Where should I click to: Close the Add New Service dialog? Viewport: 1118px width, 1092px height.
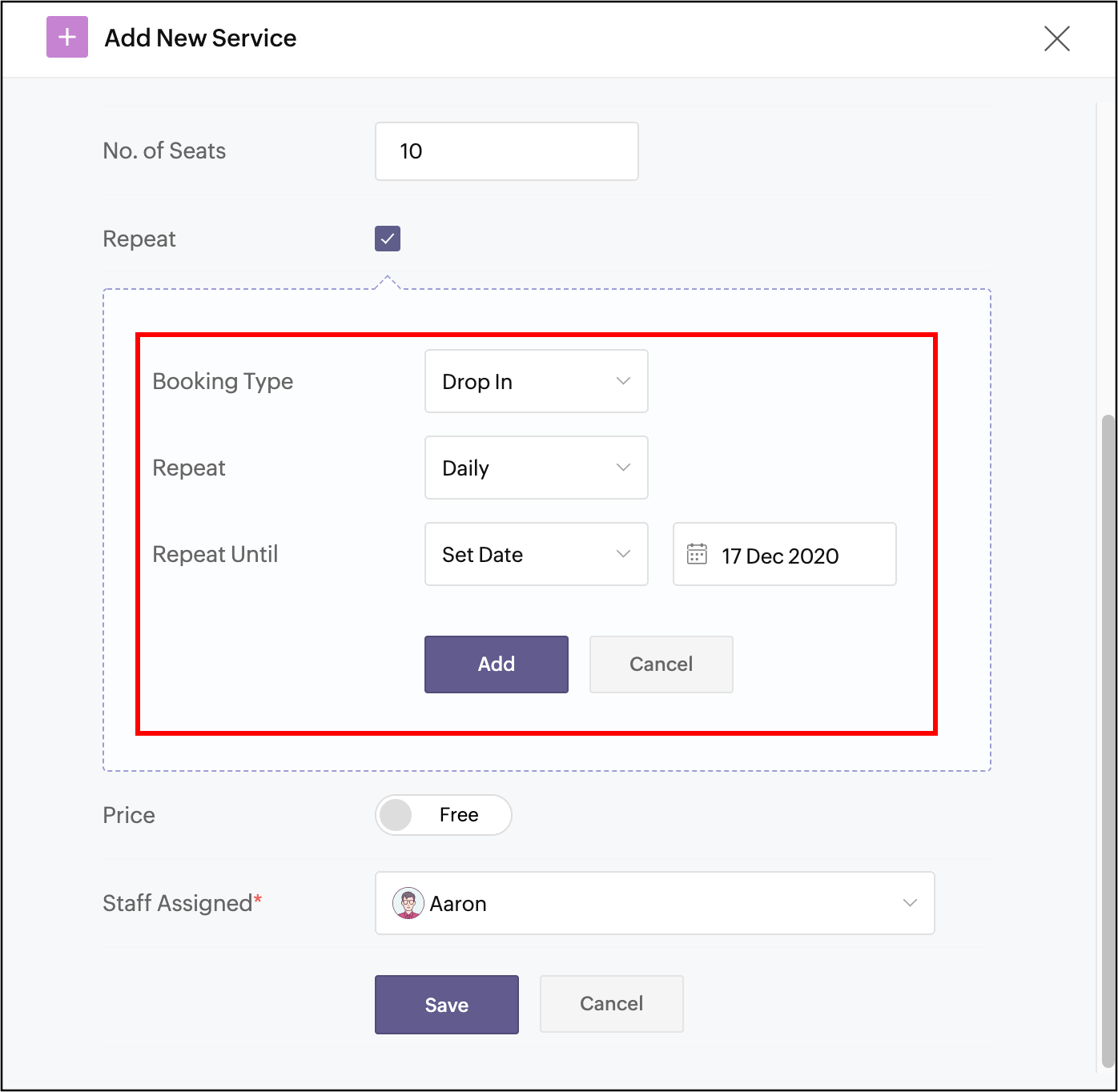click(1056, 38)
